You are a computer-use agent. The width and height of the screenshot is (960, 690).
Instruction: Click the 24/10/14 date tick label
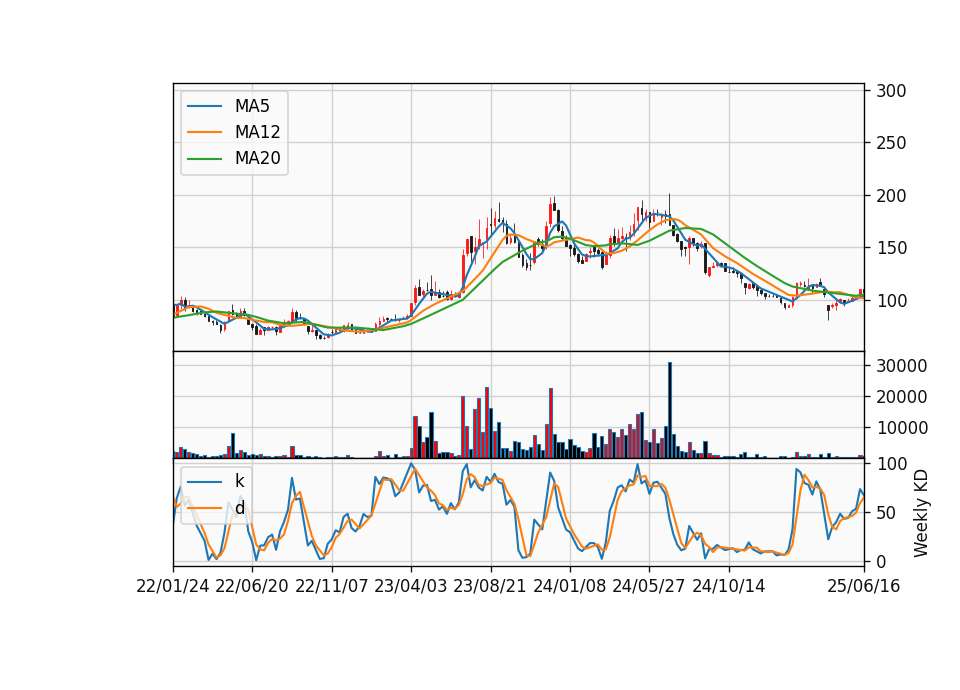tap(729, 586)
